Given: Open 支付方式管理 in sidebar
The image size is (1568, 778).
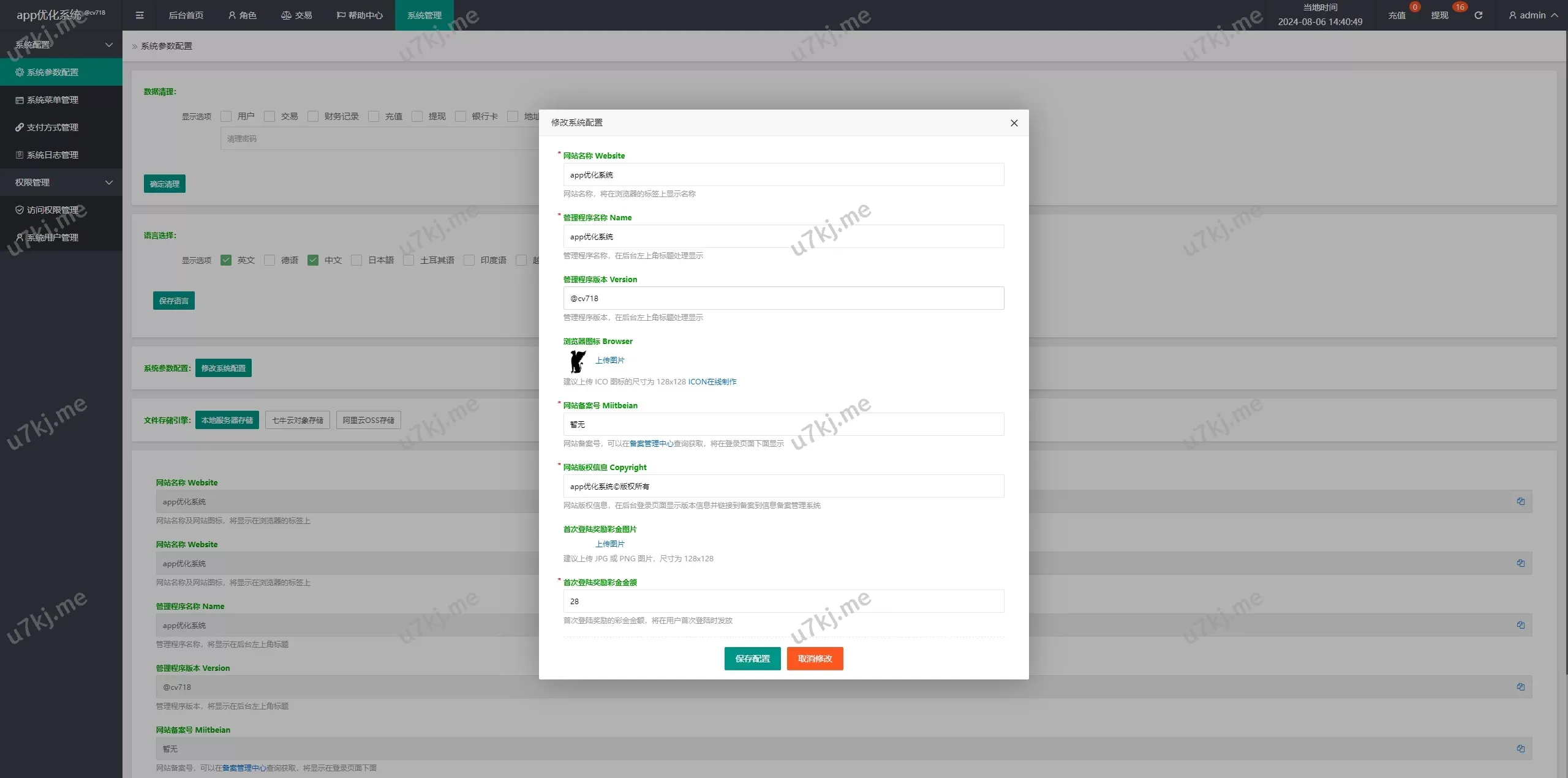Looking at the screenshot, I should tap(53, 127).
